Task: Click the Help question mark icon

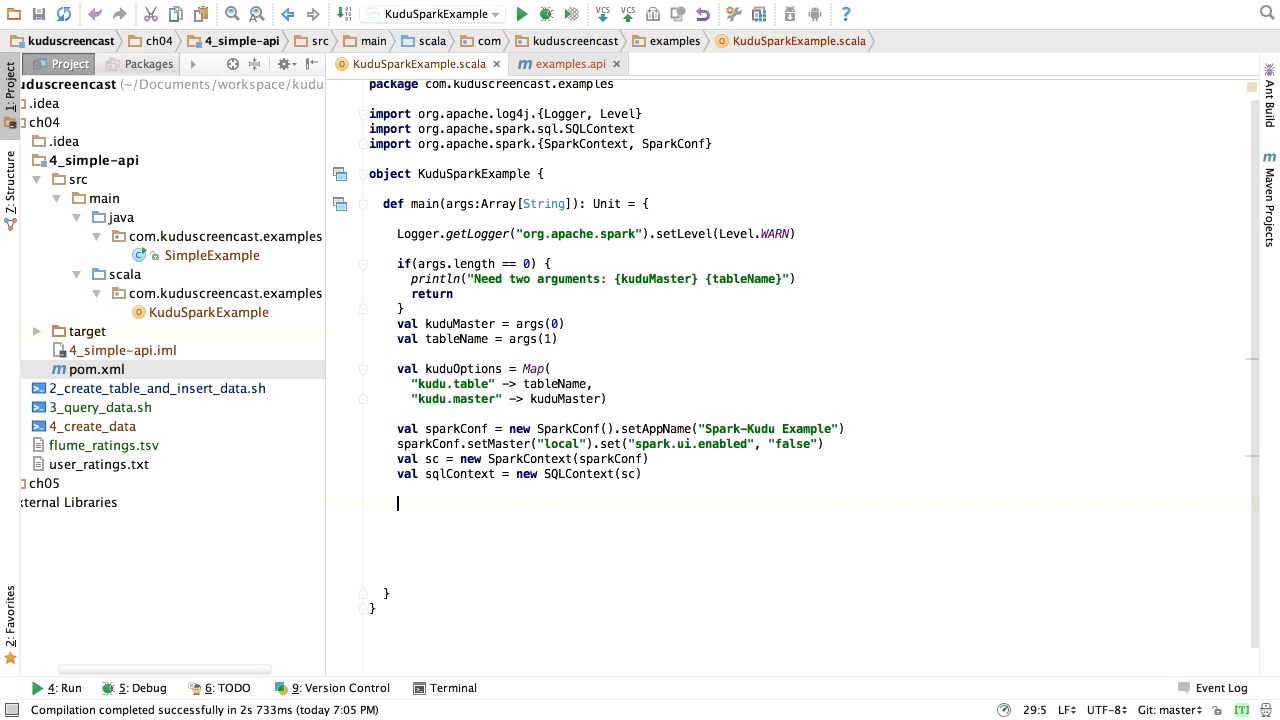Action: pos(846,14)
